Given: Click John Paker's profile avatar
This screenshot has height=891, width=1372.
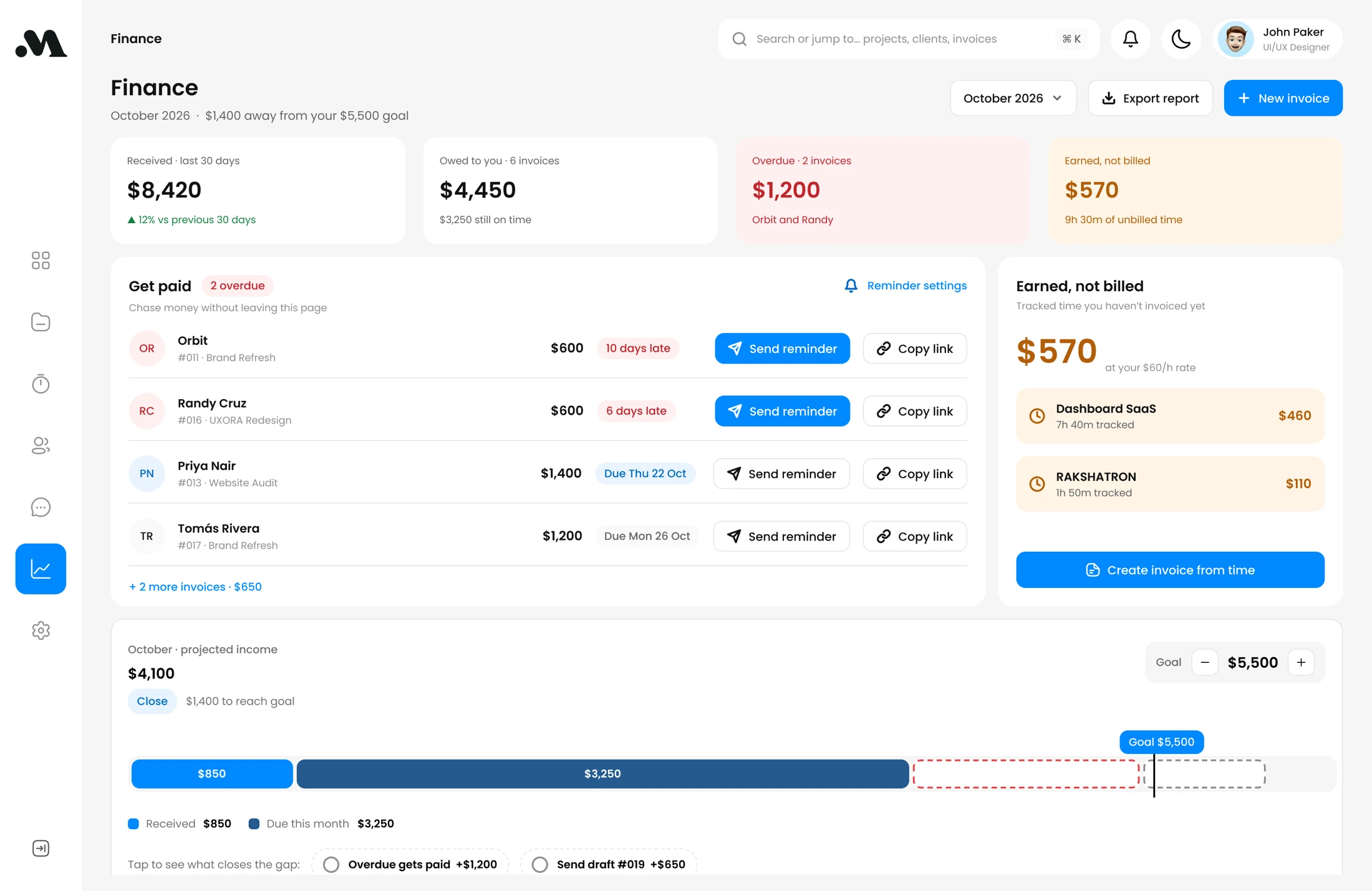Looking at the screenshot, I should (x=1236, y=39).
